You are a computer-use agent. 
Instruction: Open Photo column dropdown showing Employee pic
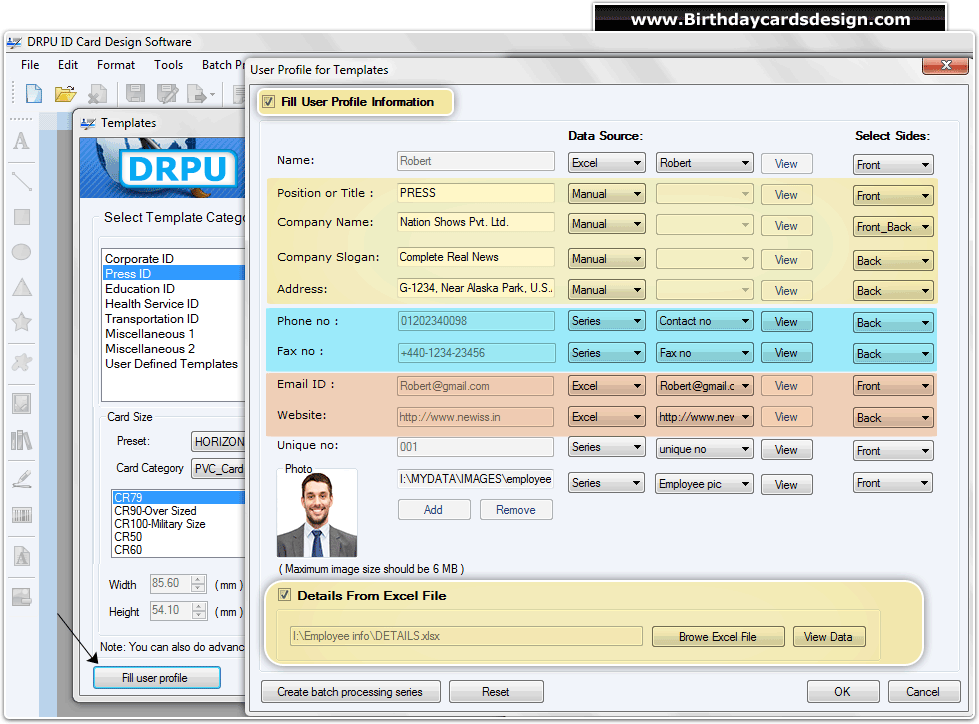[x=704, y=484]
